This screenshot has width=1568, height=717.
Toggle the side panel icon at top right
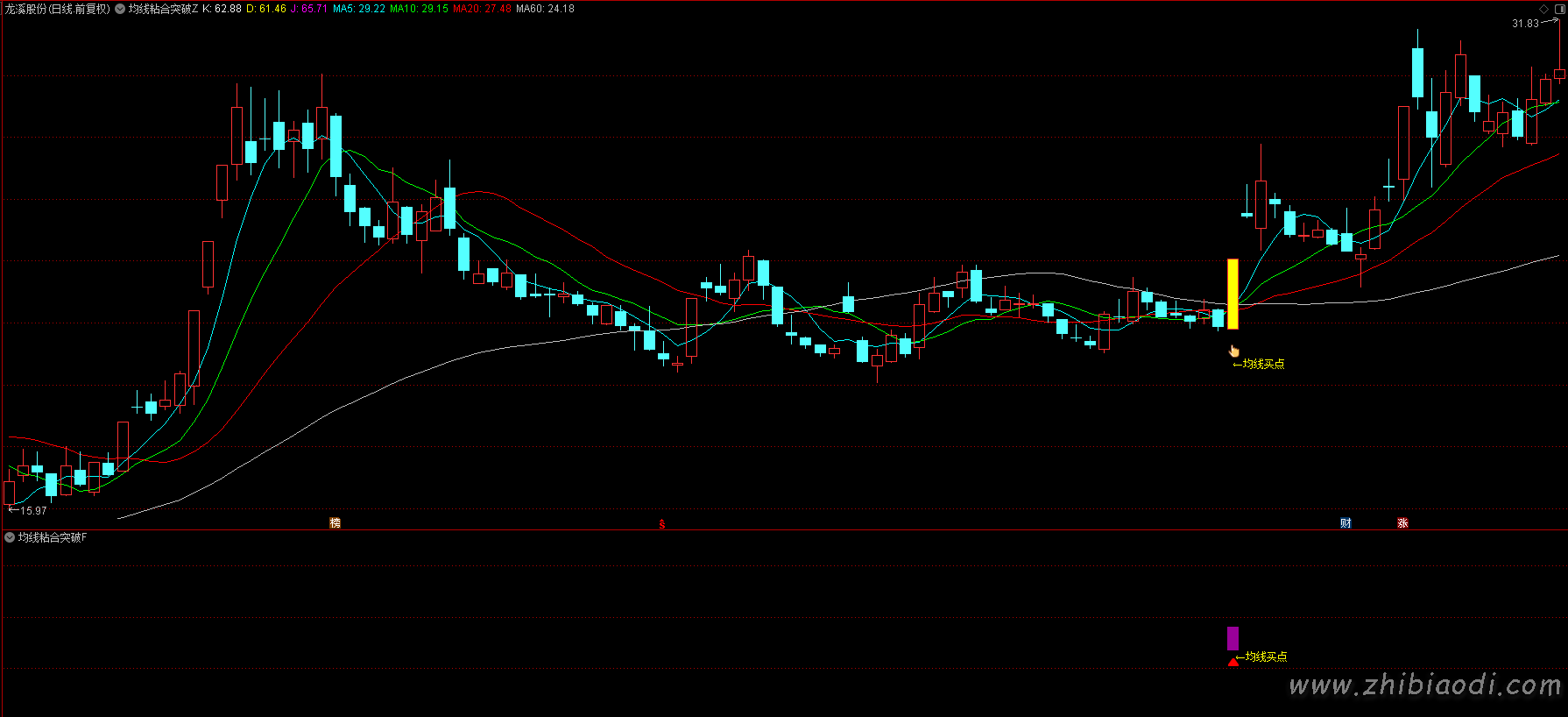(x=1559, y=9)
